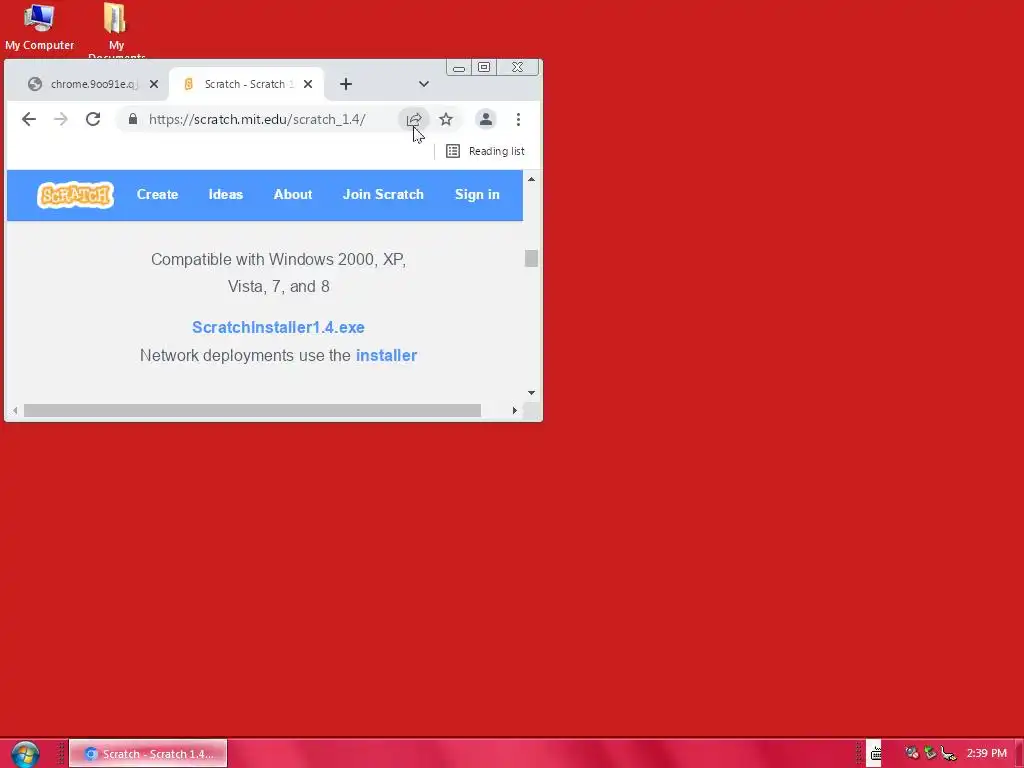Viewport: 1024px width, 768px height.
Task: Click the vertical scrollbar thumb
Action: click(x=532, y=259)
